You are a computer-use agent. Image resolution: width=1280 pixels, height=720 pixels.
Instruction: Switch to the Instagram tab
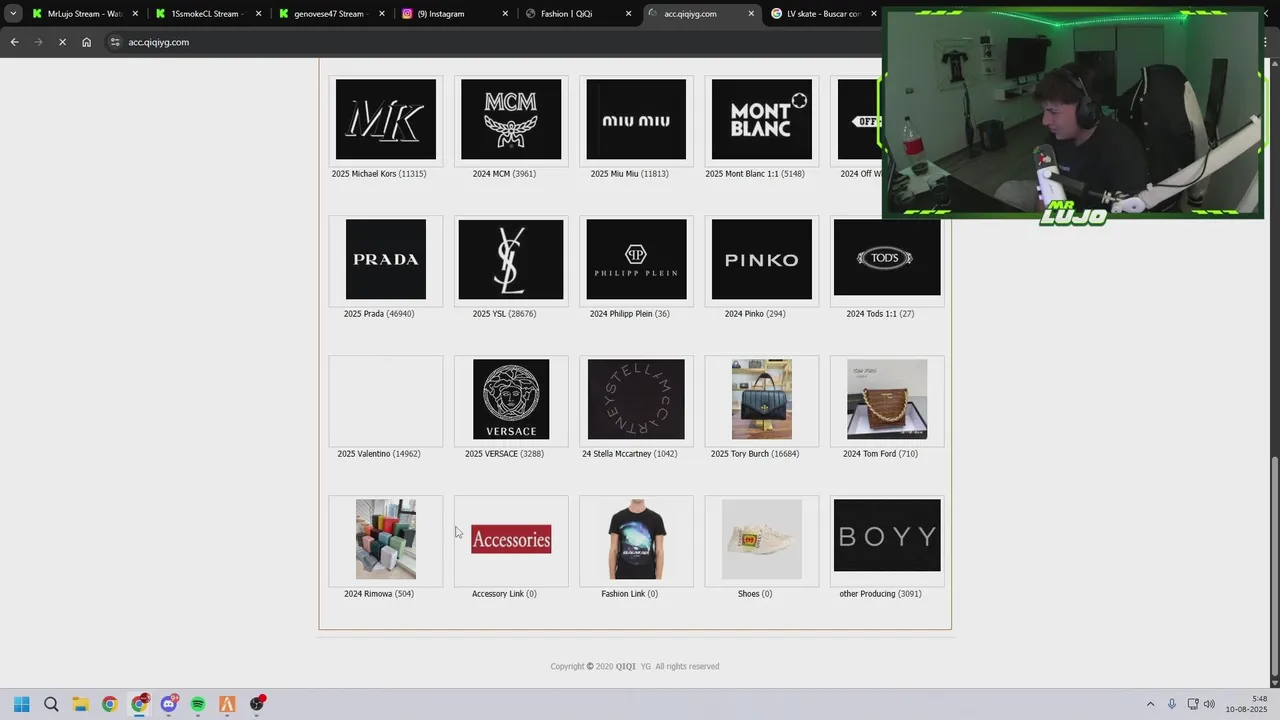click(452, 14)
